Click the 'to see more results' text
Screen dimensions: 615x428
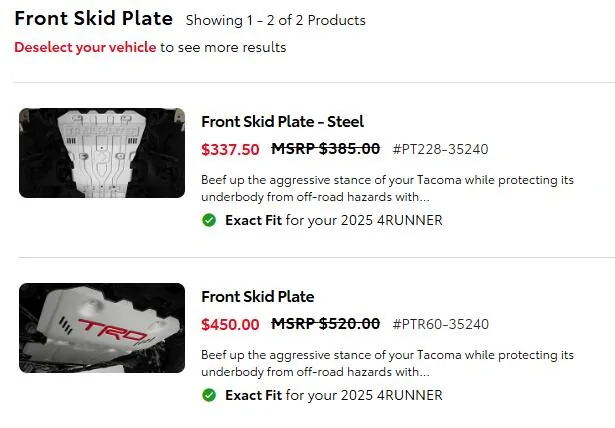(223, 47)
